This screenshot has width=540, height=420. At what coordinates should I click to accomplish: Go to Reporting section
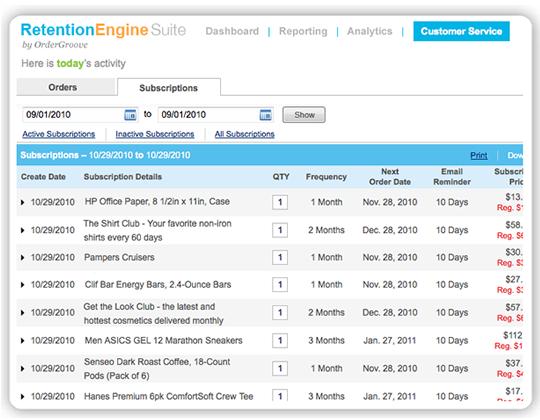pos(303,31)
